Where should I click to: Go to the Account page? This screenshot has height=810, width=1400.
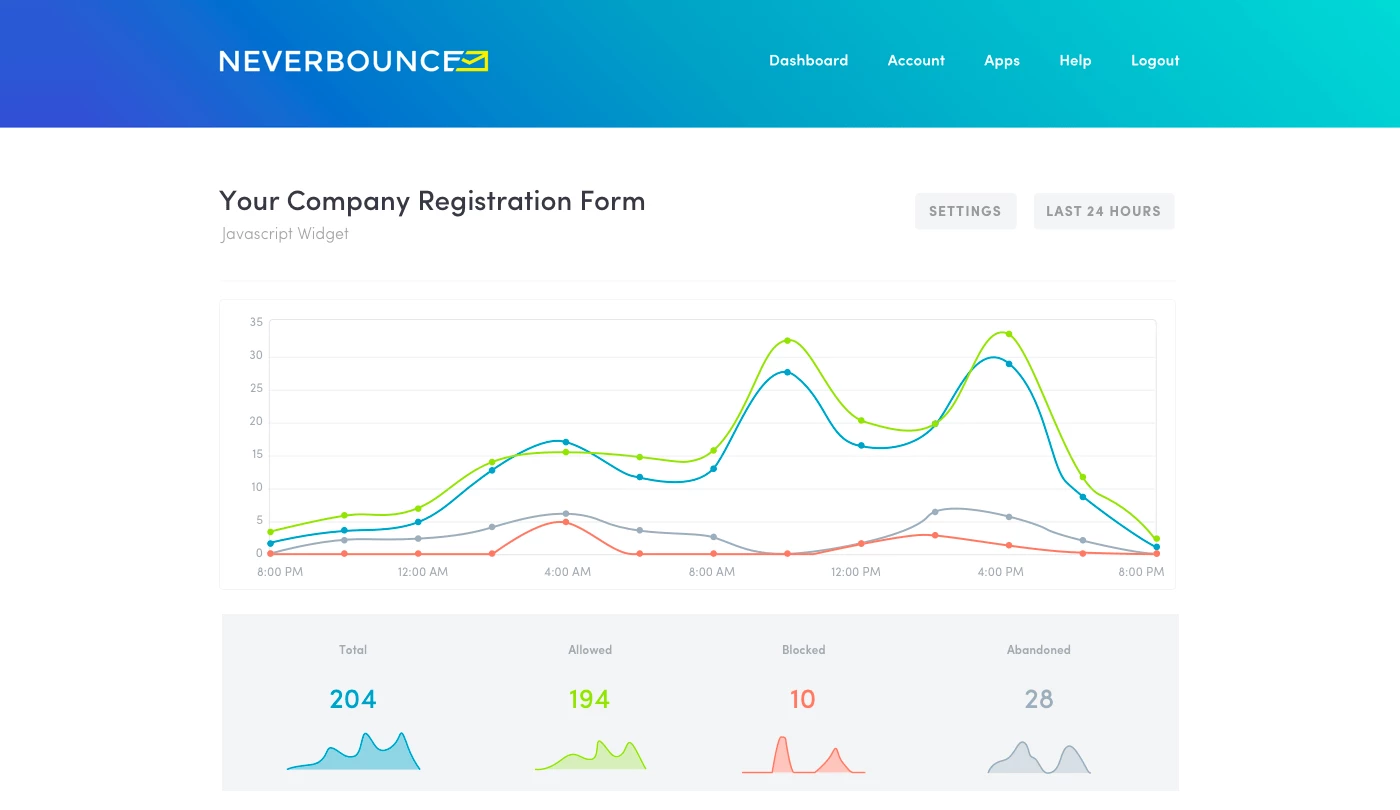[916, 61]
